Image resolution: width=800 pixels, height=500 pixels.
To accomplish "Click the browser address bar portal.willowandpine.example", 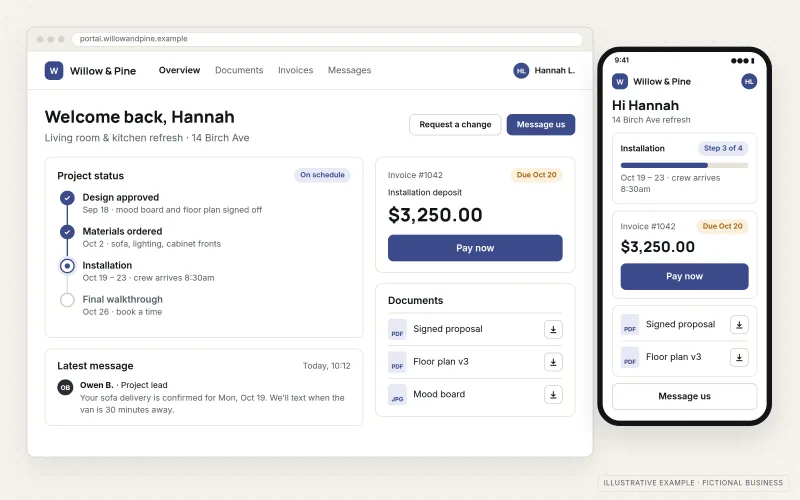I will [x=327, y=39].
